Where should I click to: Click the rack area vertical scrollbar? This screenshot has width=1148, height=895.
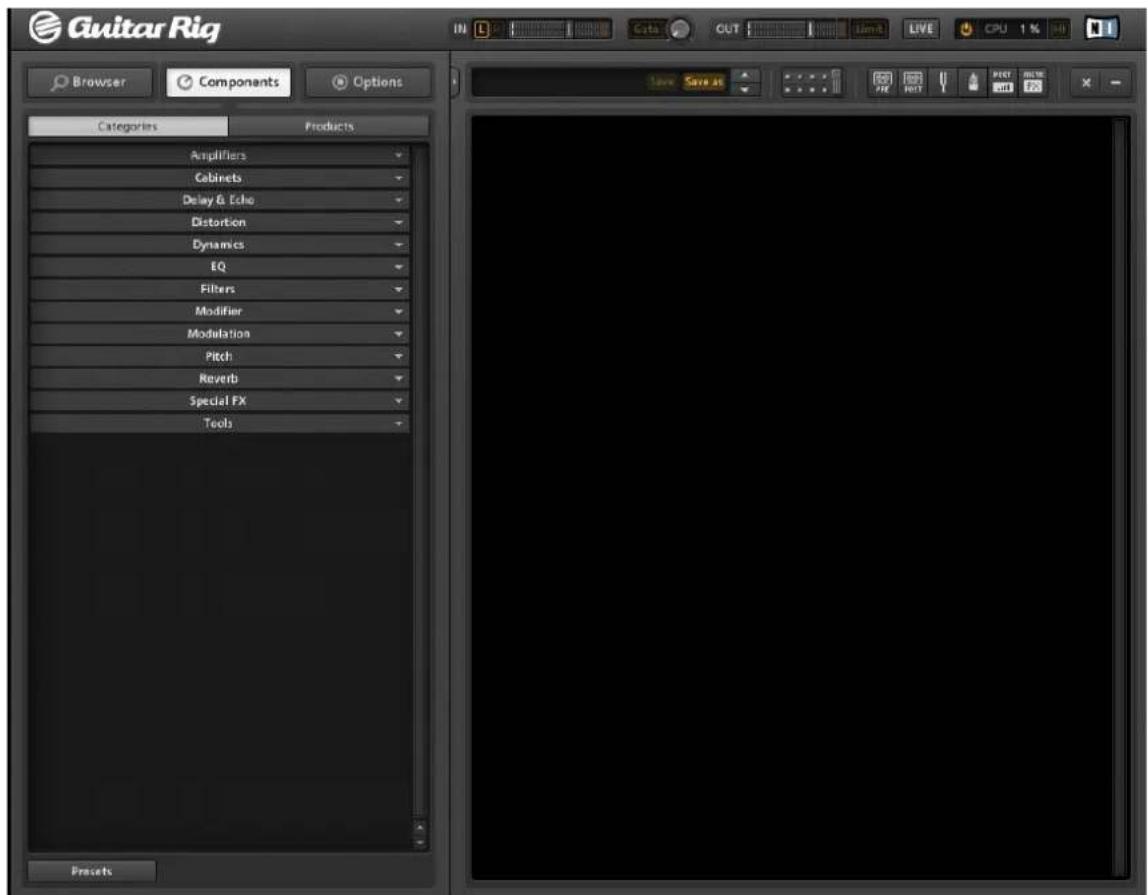1118,495
